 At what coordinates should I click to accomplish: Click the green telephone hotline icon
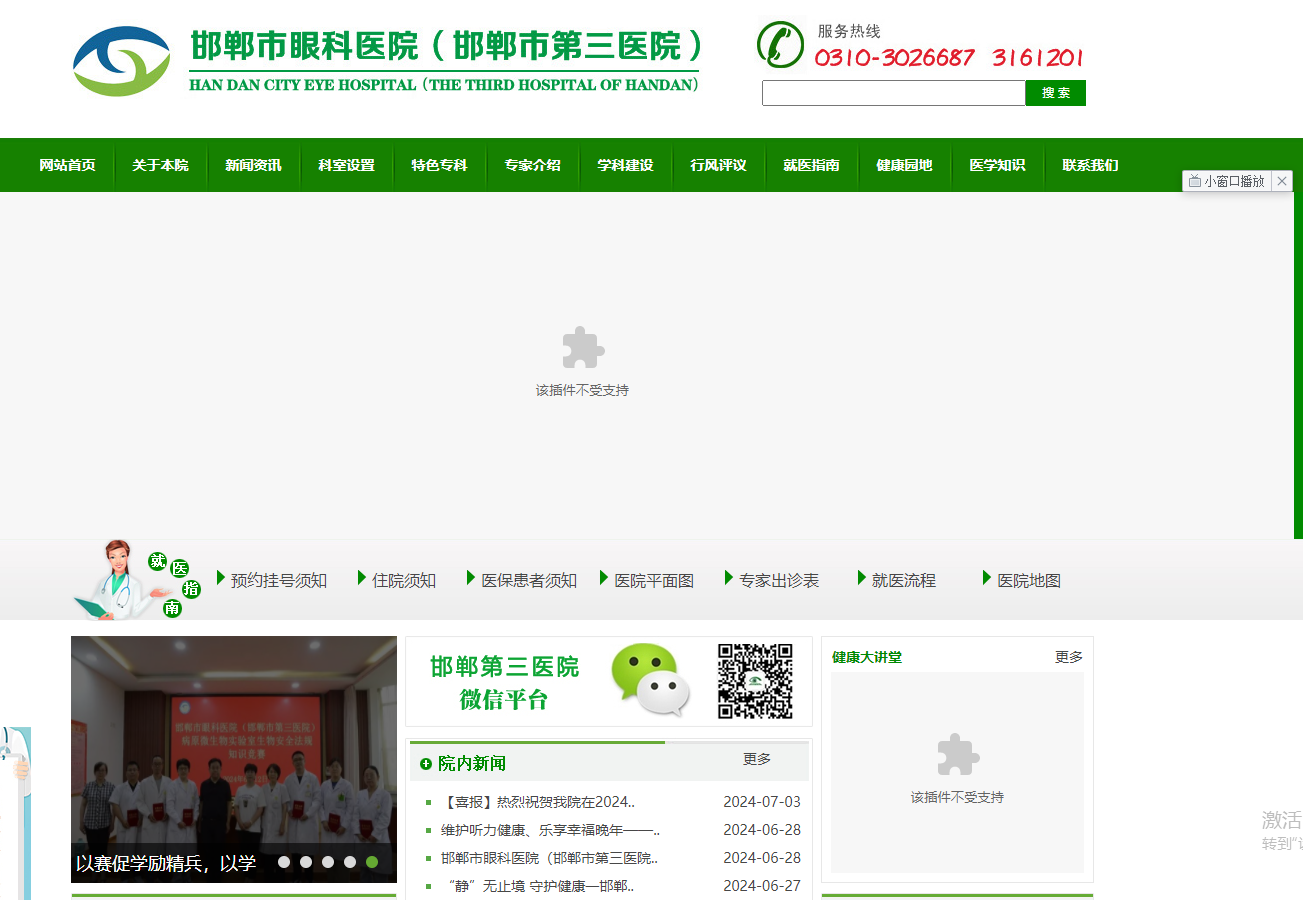pyautogui.click(x=780, y=45)
